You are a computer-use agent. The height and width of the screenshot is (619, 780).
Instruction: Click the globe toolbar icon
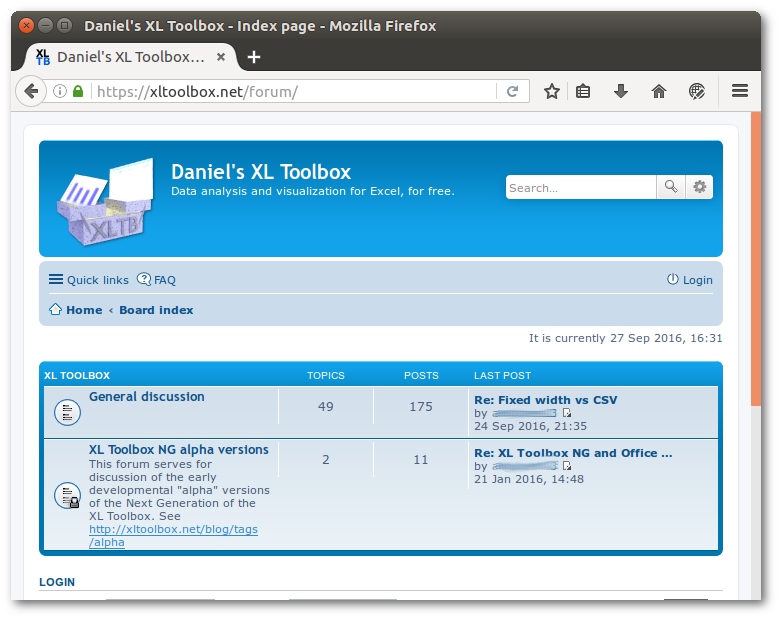tap(696, 91)
